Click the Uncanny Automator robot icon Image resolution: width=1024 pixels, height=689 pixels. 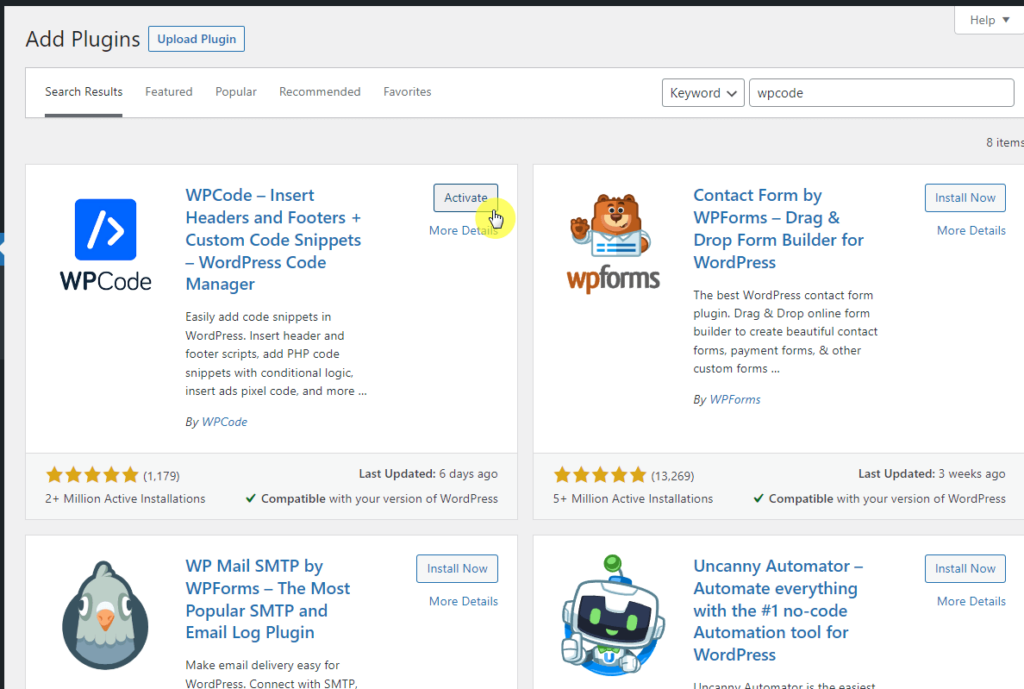(x=613, y=616)
